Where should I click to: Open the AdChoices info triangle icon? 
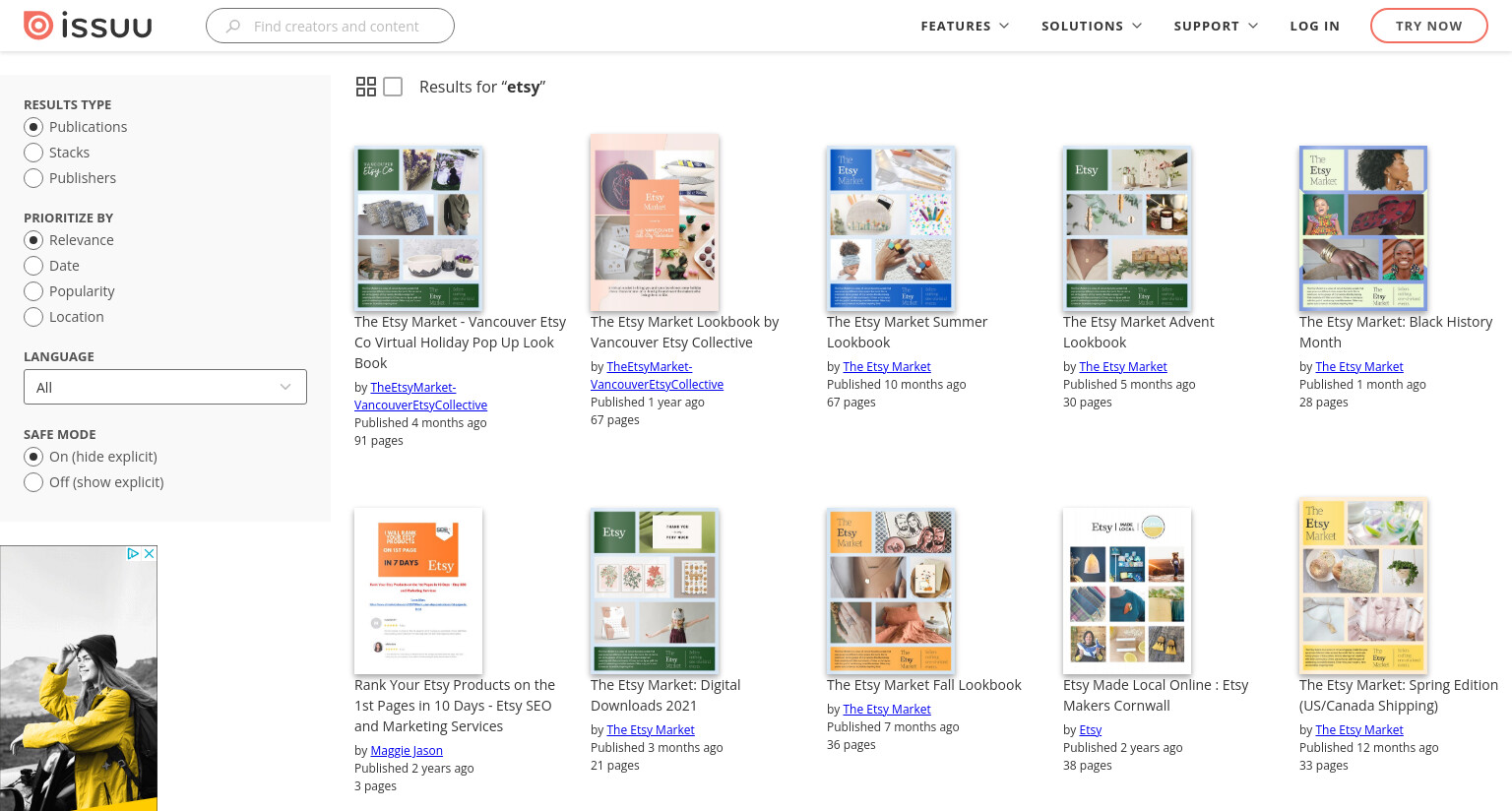133,554
